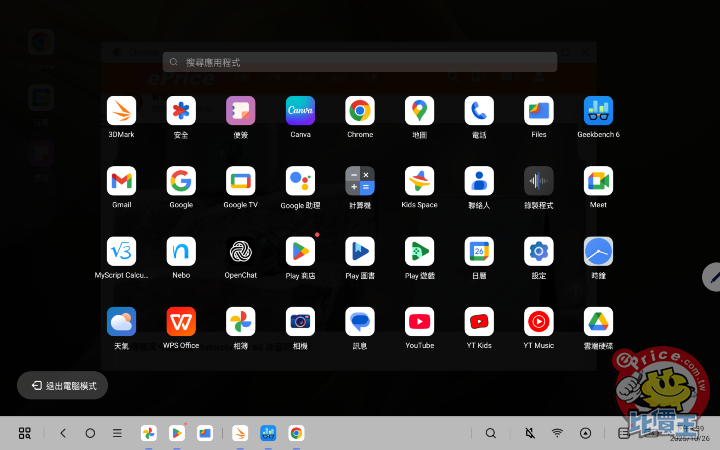Open Google Photos from the app grid

[241, 321]
